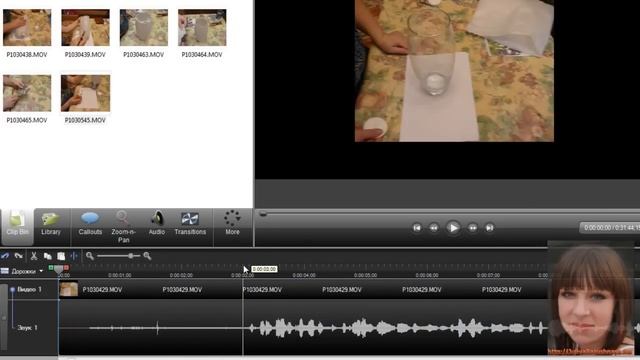Cut selection with the scissors icon
This screenshot has height=360, width=640.
[34, 256]
